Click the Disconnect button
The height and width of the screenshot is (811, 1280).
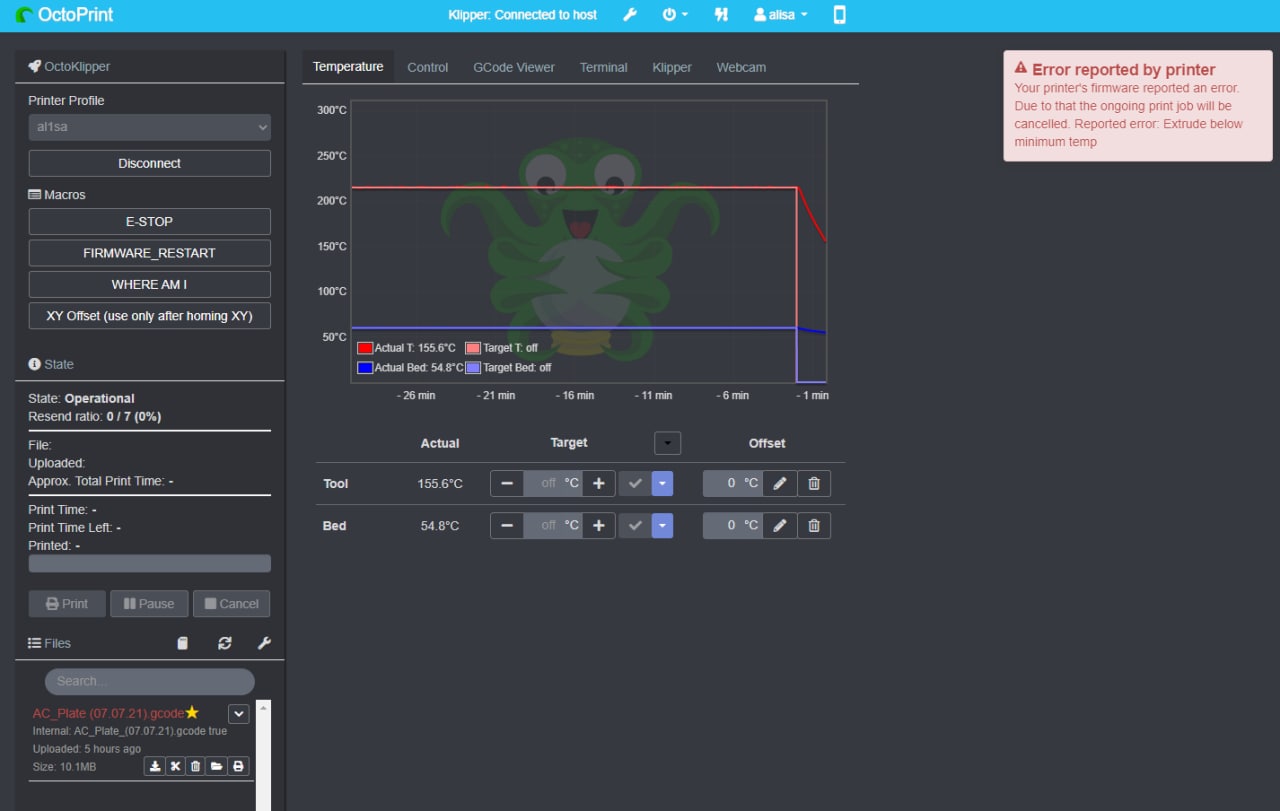150,163
